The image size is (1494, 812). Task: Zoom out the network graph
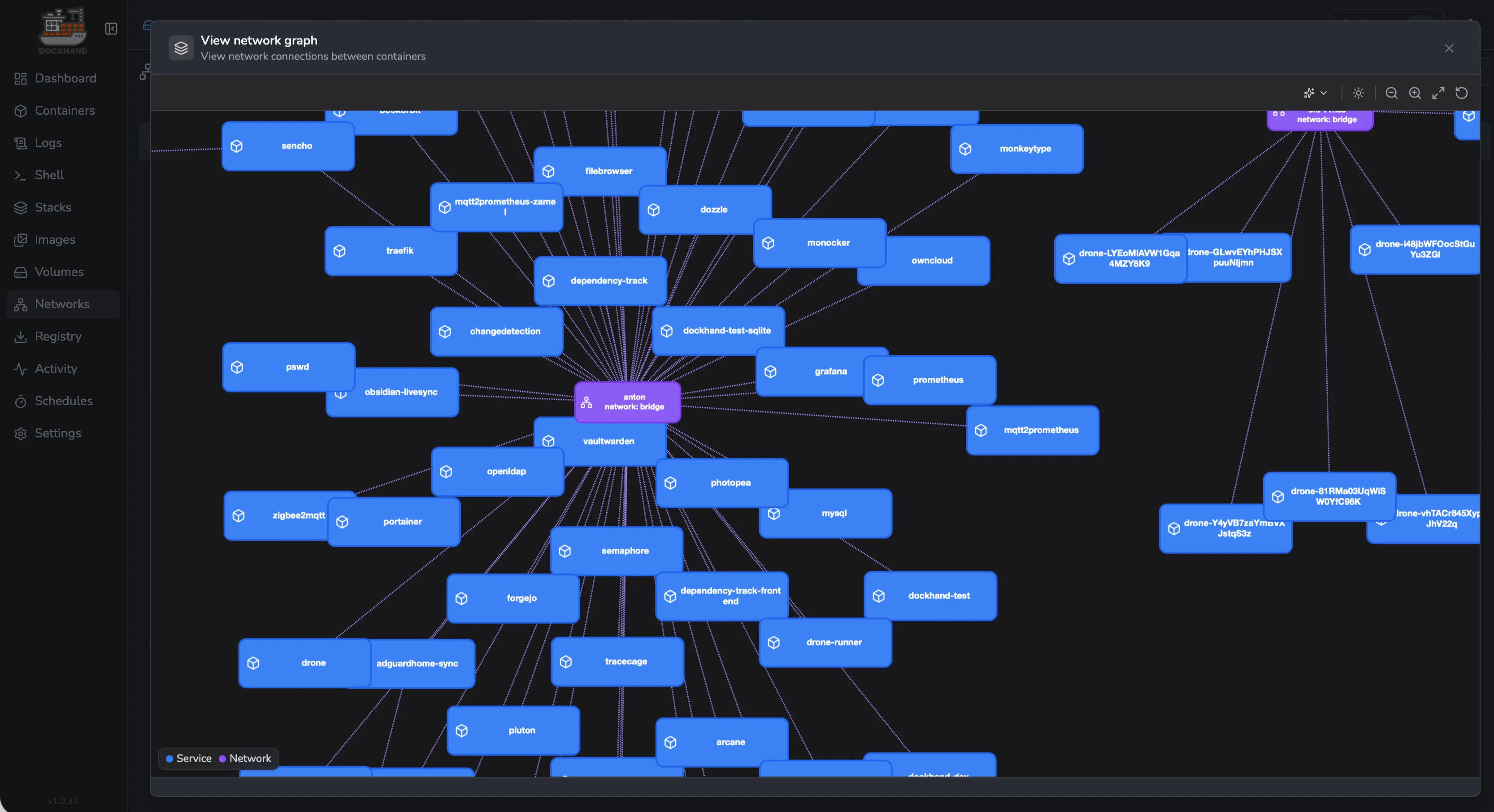tap(1391, 93)
